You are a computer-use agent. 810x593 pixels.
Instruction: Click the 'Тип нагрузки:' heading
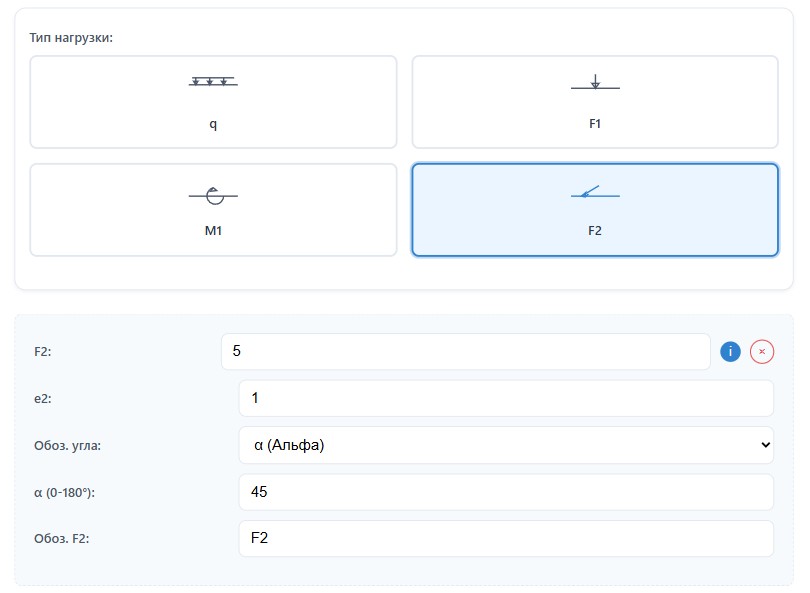tap(71, 38)
